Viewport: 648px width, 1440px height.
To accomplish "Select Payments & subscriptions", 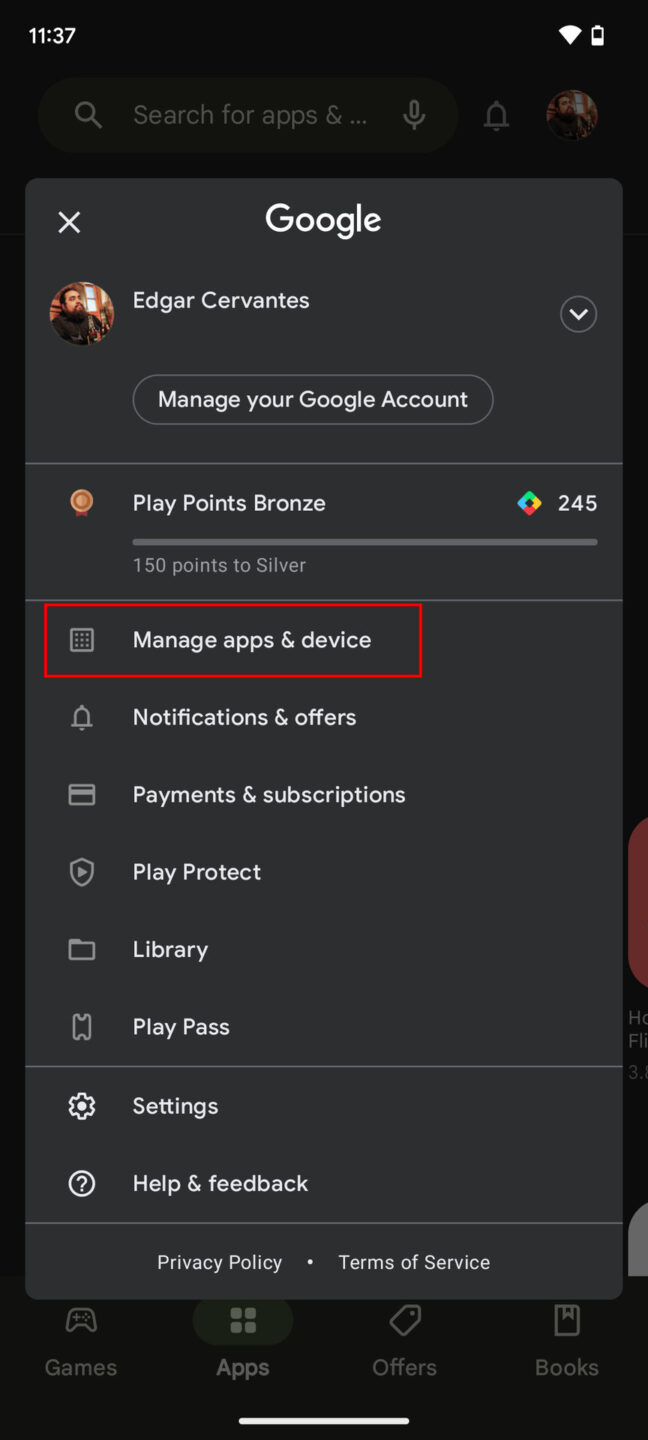I will [x=268, y=794].
